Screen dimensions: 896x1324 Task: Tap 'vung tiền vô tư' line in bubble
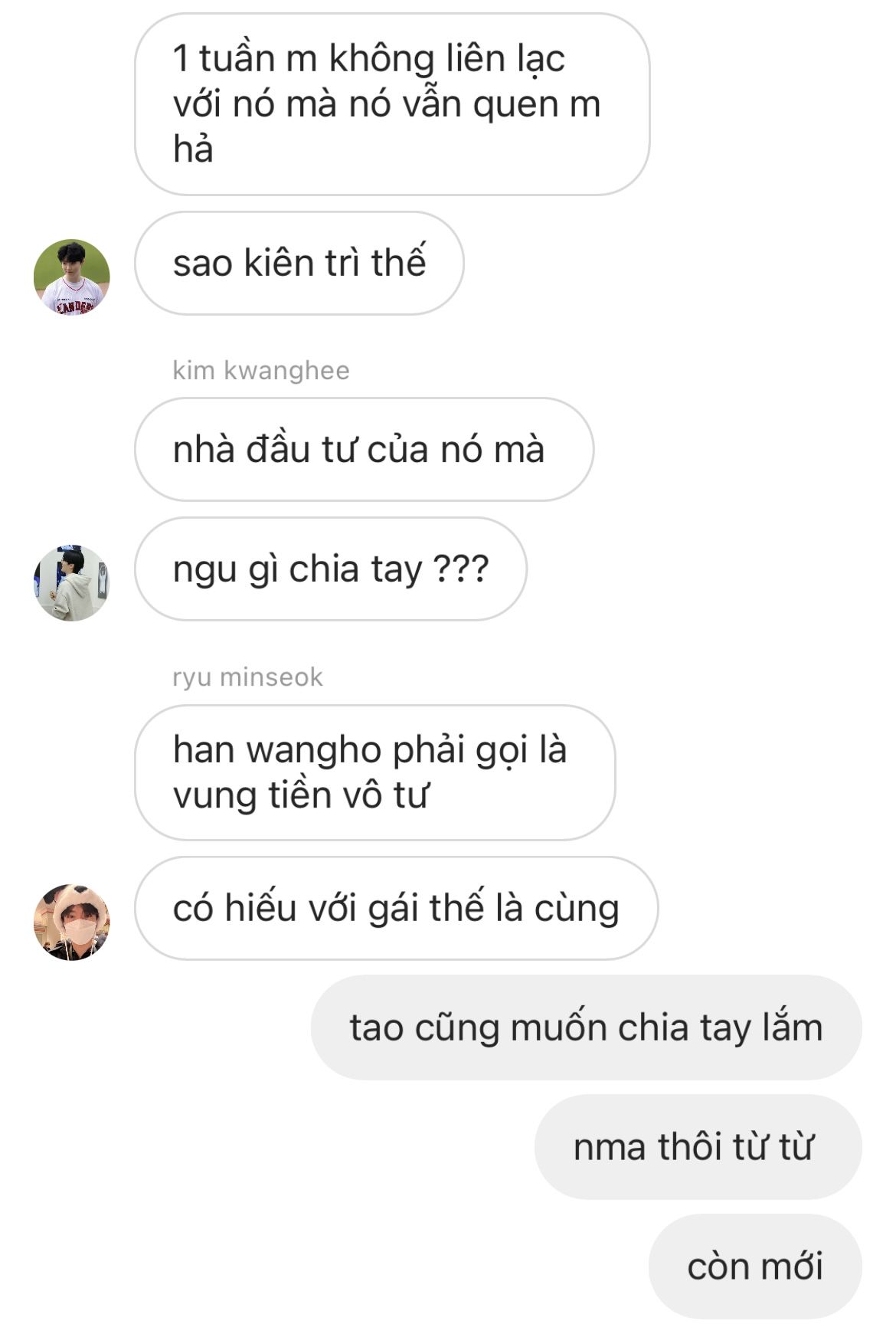point(300,795)
